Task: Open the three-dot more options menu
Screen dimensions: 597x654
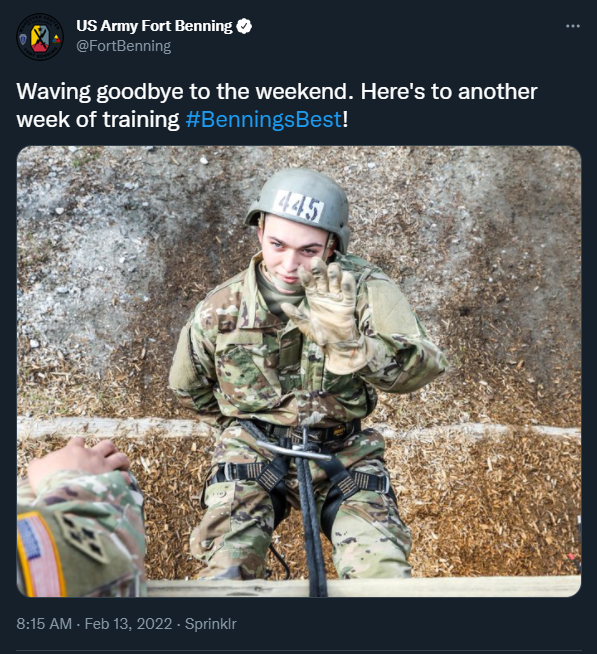Action: coord(572,26)
